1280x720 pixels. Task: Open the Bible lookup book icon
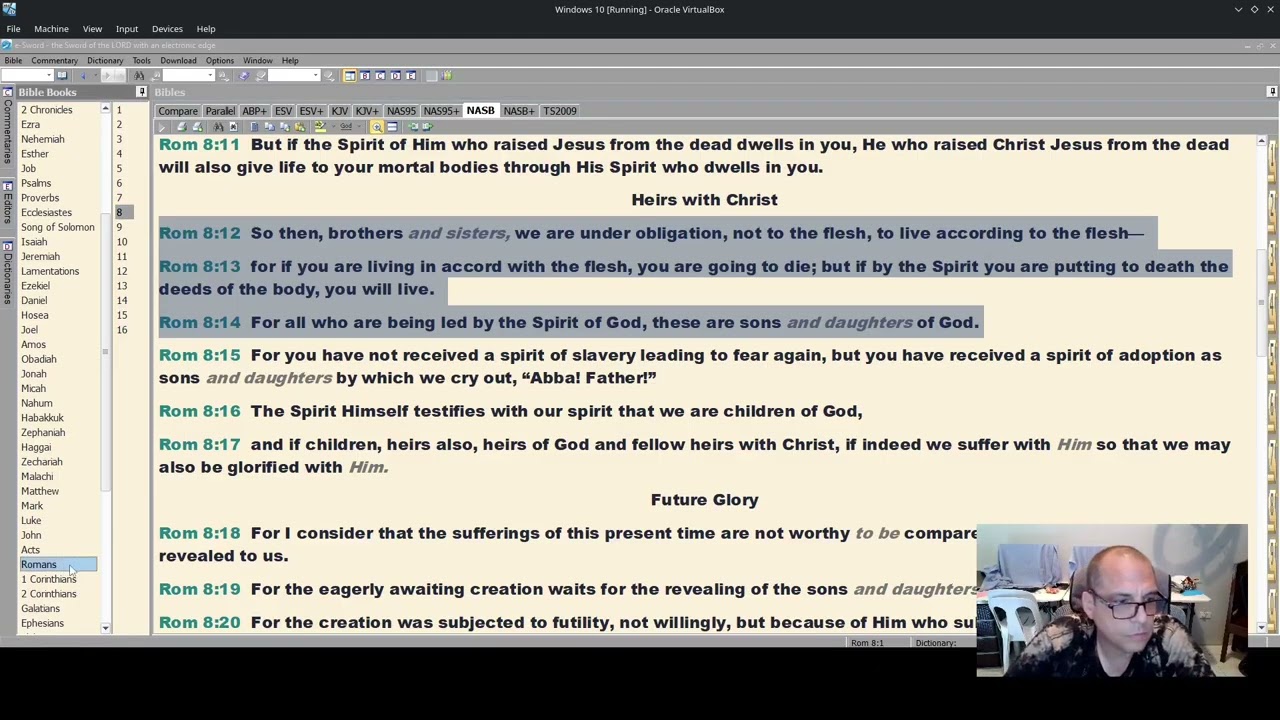pos(62,75)
